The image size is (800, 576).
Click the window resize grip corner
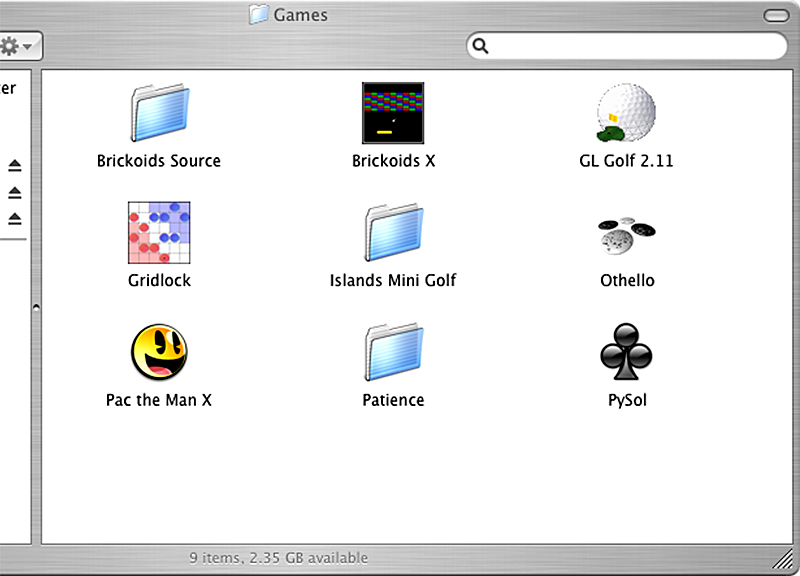click(783, 560)
